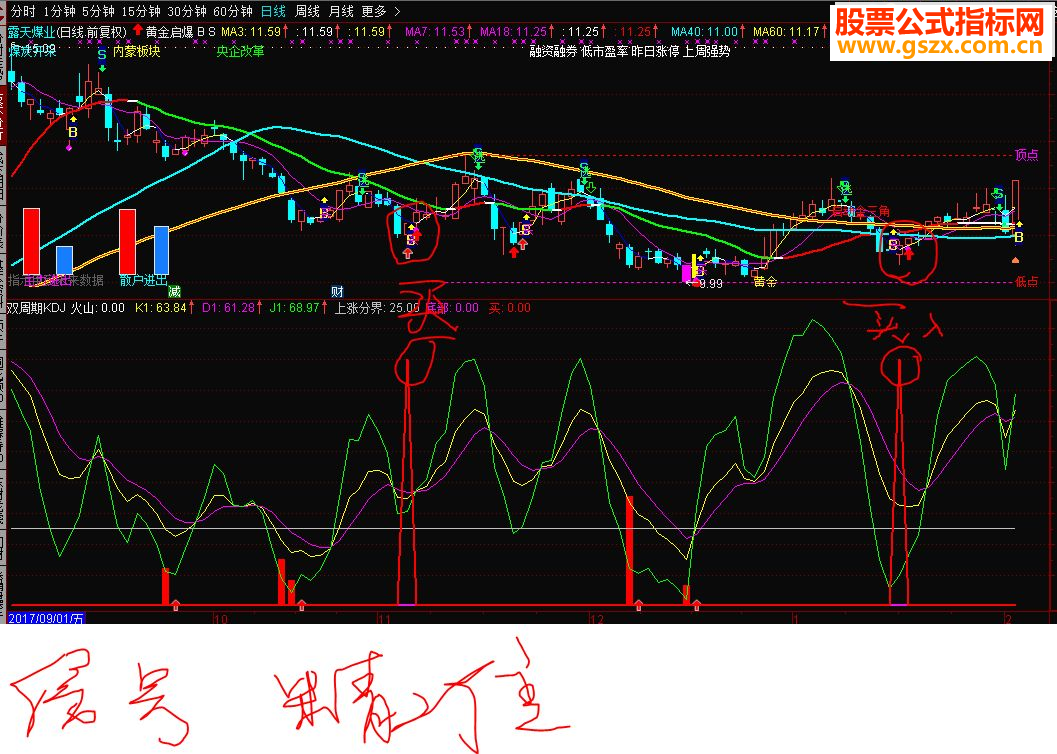Click the MA18: 11.25 value

(516, 32)
